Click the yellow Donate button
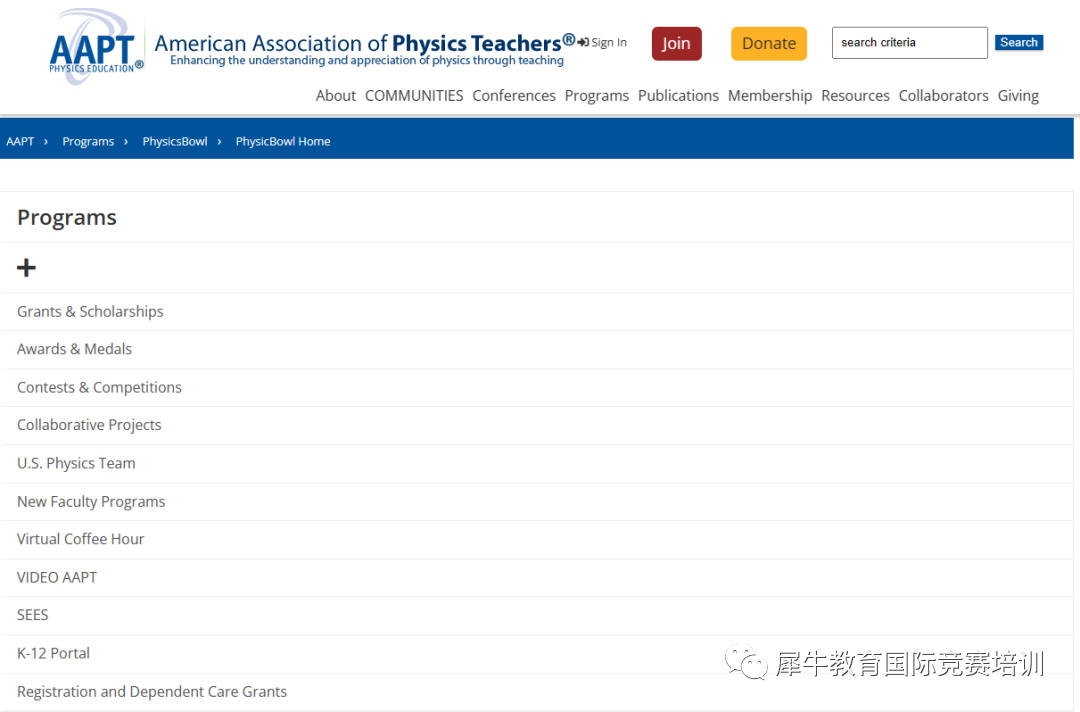Viewport: 1080px width, 712px height. pyautogui.click(x=769, y=43)
